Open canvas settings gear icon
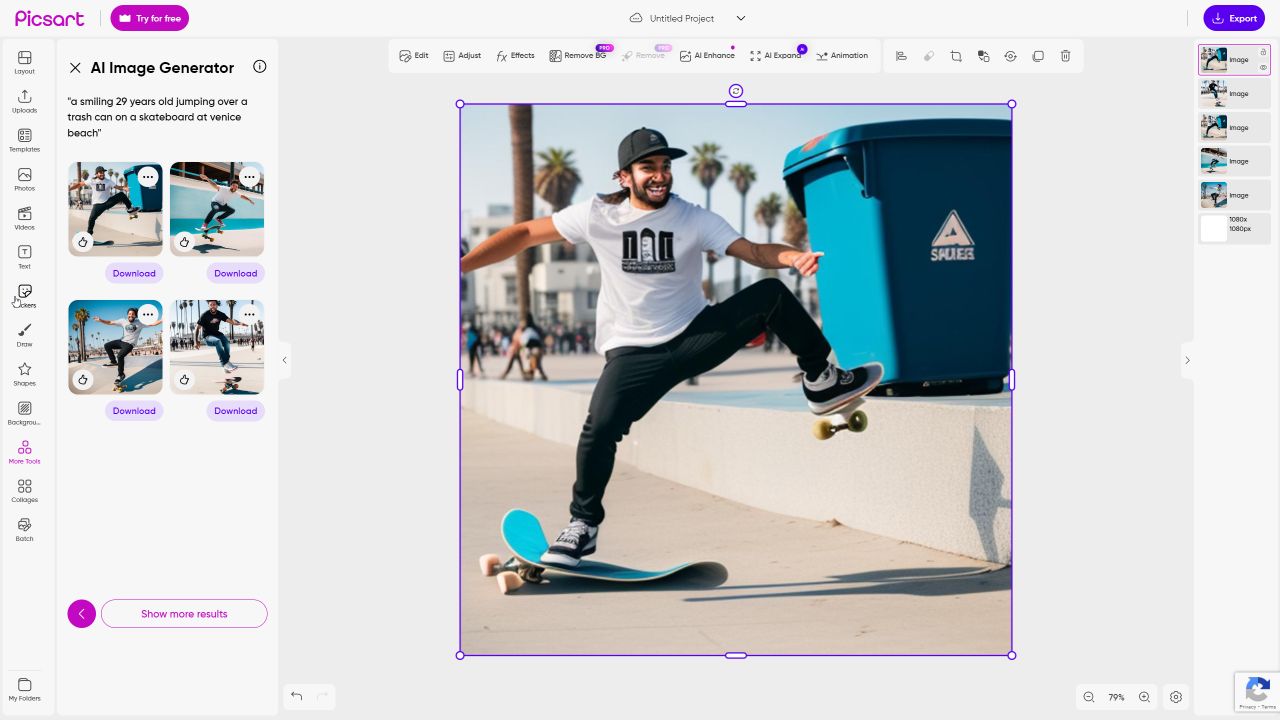This screenshot has width=1280, height=720. point(1176,697)
